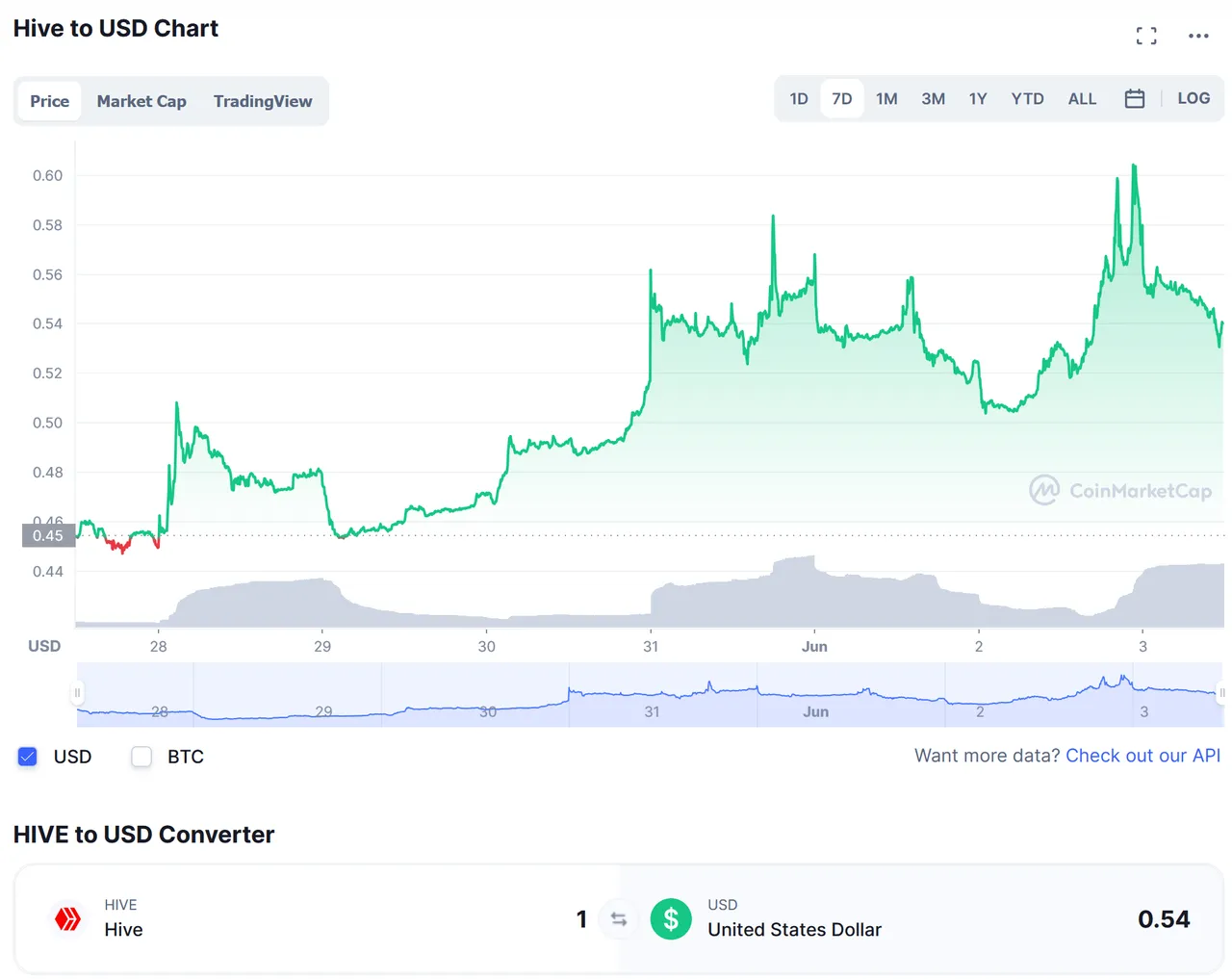Screen dimensions: 1232x979
Task: Click the 28 date label on axis
Action: tap(158, 646)
